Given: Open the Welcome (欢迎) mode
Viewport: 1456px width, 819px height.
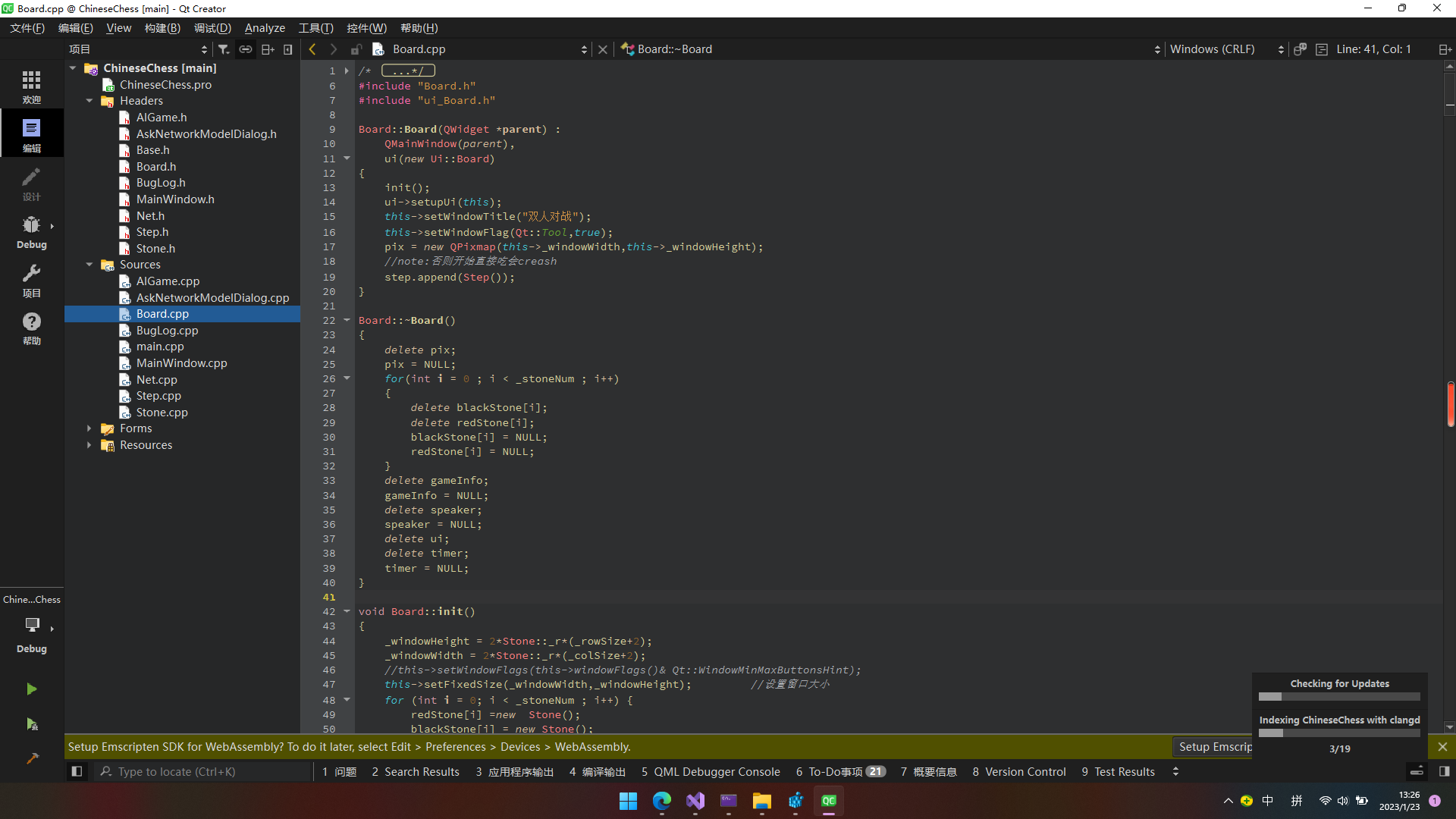Looking at the screenshot, I should [x=31, y=86].
